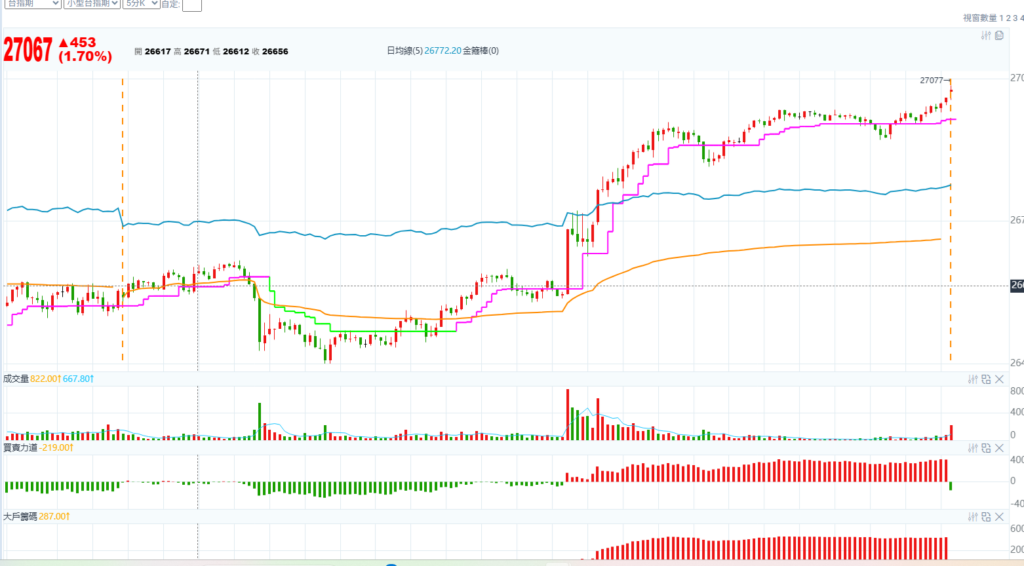1024x566 pixels.
Task: Swap indicator in 買賣力道 panel
Action: pos(985,448)
